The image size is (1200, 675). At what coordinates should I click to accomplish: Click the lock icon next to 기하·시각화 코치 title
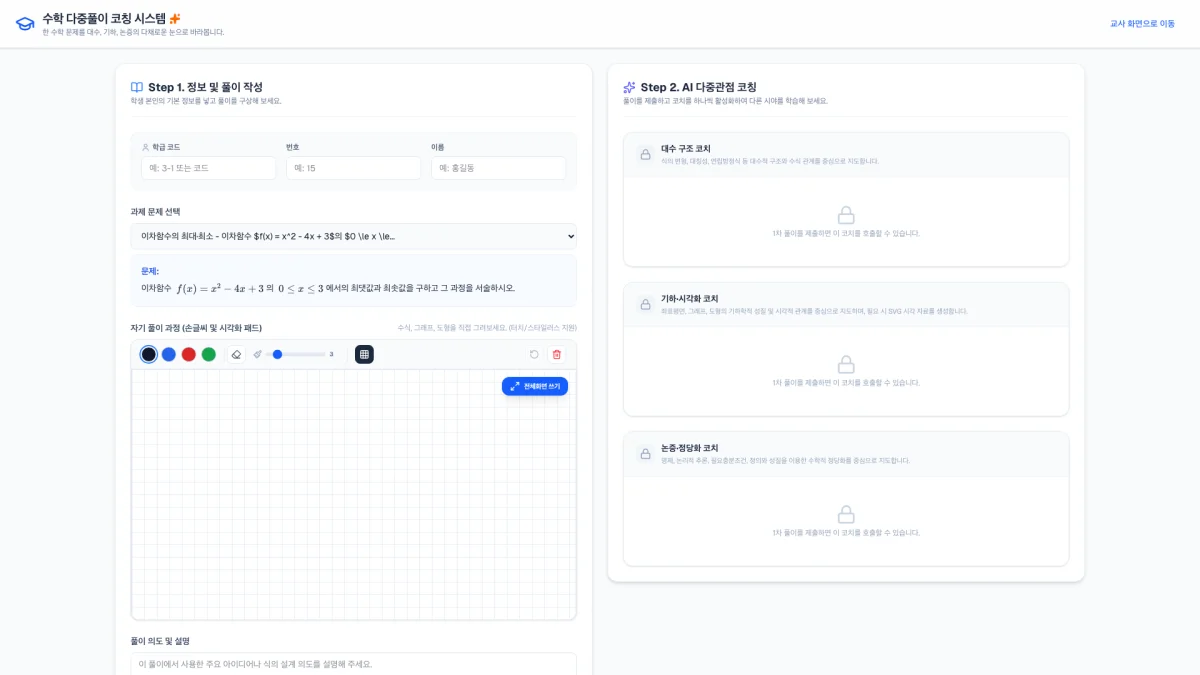coord(645,304)
